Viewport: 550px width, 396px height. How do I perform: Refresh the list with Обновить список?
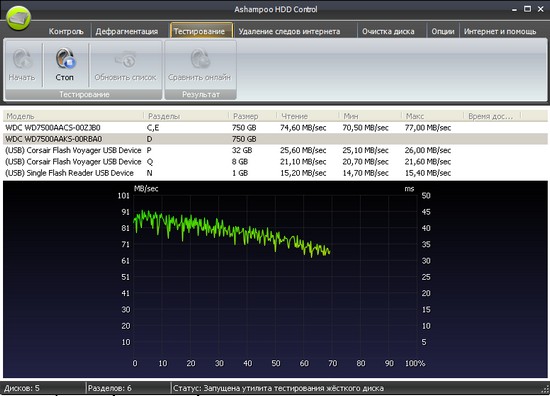(125, 65)
